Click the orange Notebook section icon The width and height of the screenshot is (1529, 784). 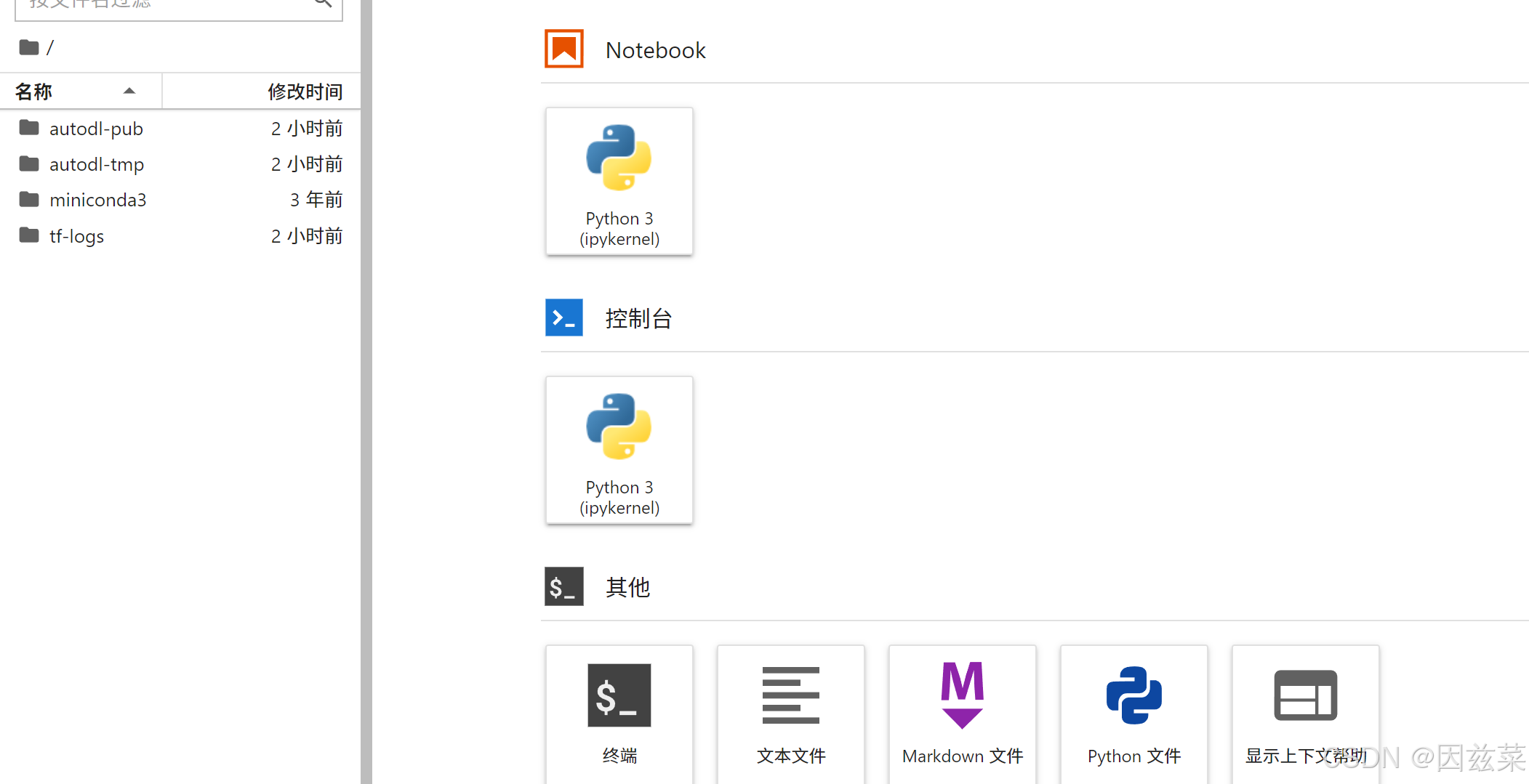point(564,49)
